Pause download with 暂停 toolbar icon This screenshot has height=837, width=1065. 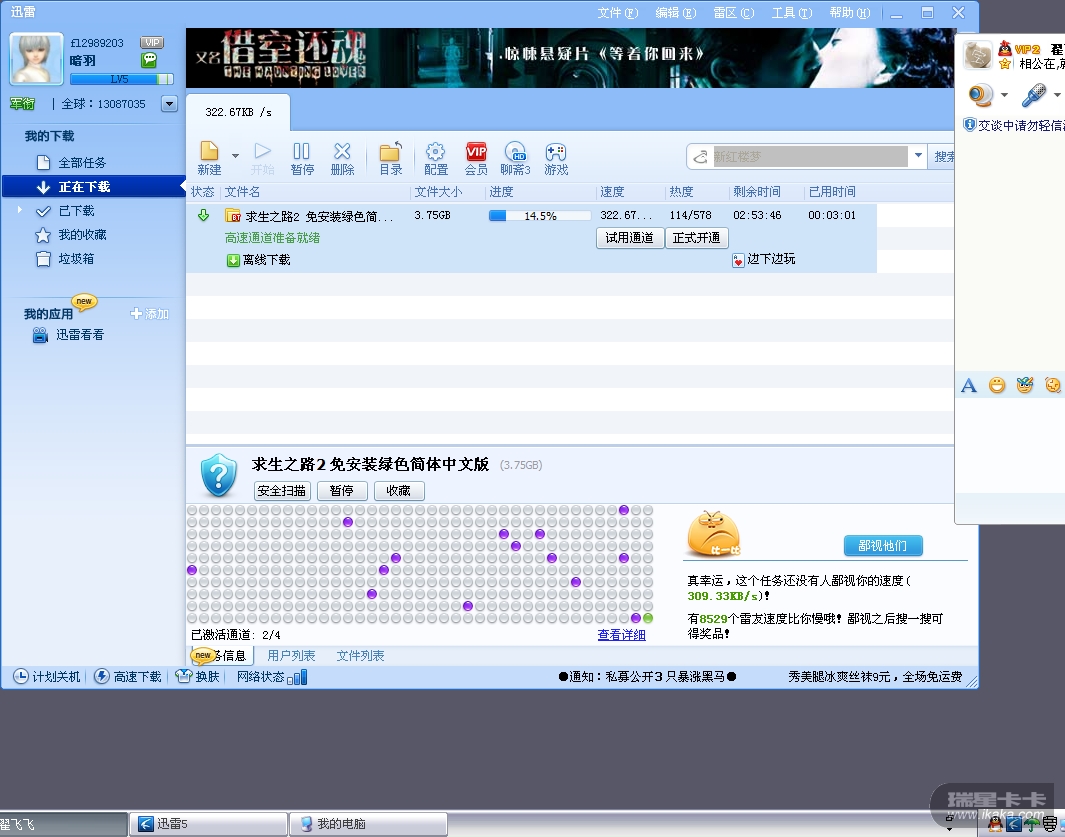pyautogui.click(x=302, y=159)
